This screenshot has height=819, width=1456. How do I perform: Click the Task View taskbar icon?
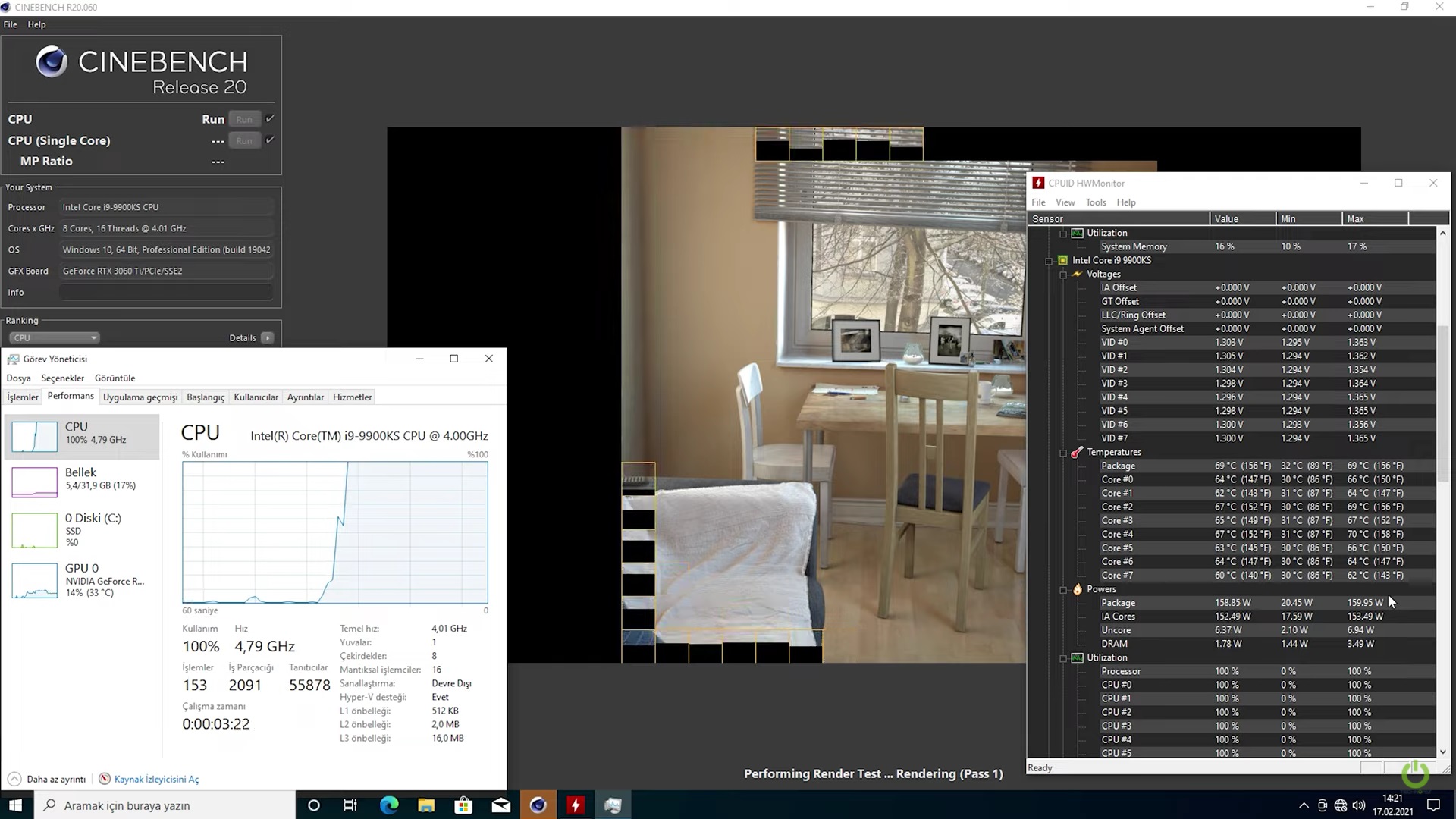(350, 805)
